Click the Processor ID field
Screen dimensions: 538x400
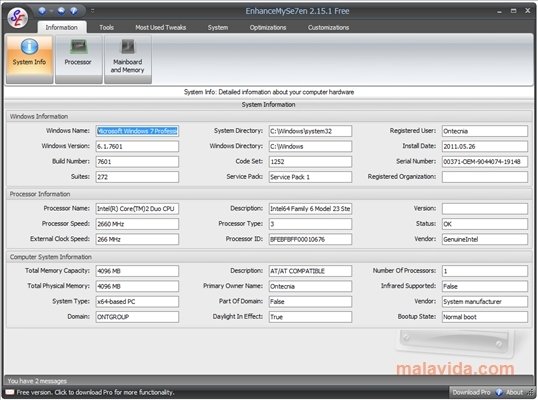point(310,239)
